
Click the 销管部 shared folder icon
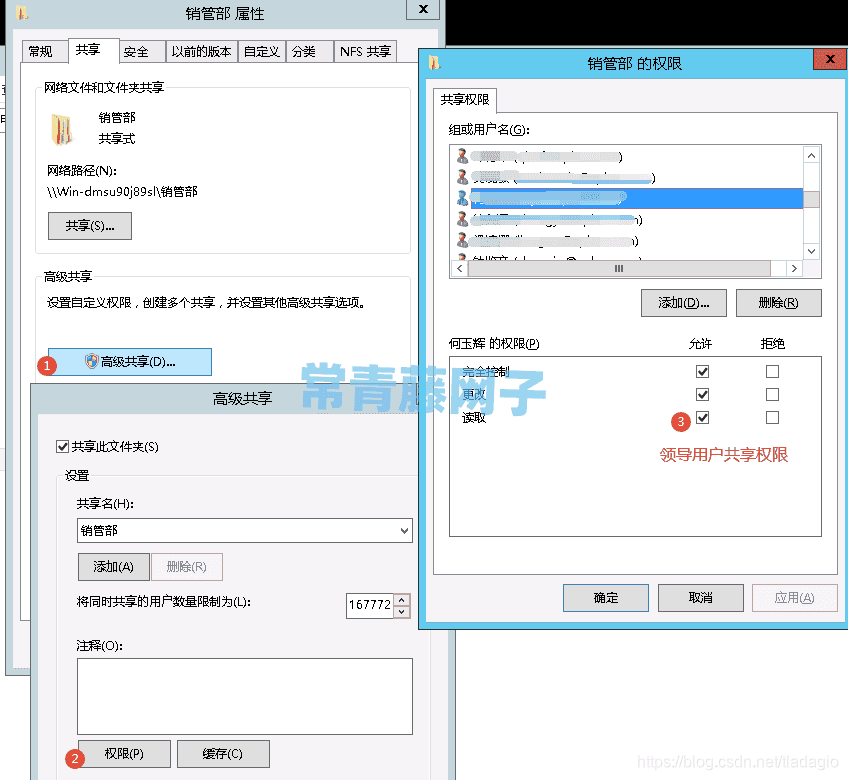62,130
